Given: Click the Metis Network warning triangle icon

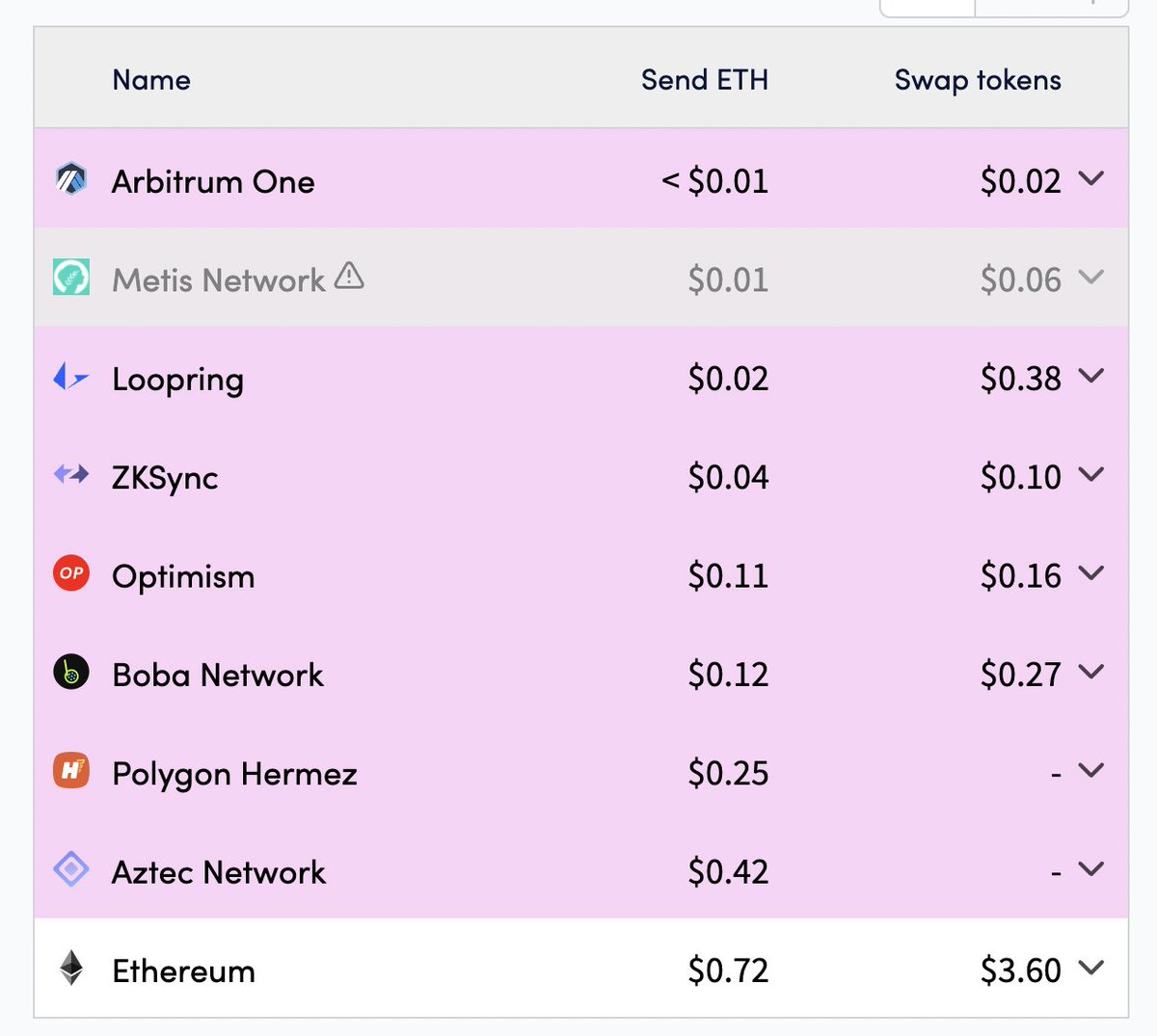Looking at the screenshot, I should [349, 277].
